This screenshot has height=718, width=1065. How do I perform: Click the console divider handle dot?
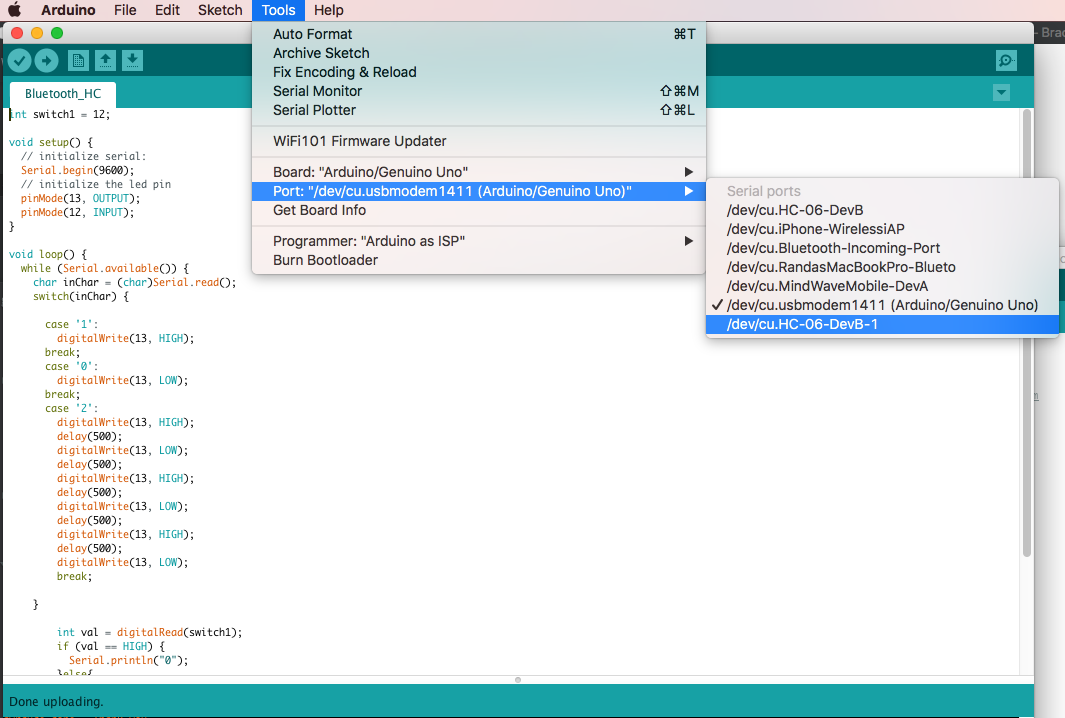[518, 679]
